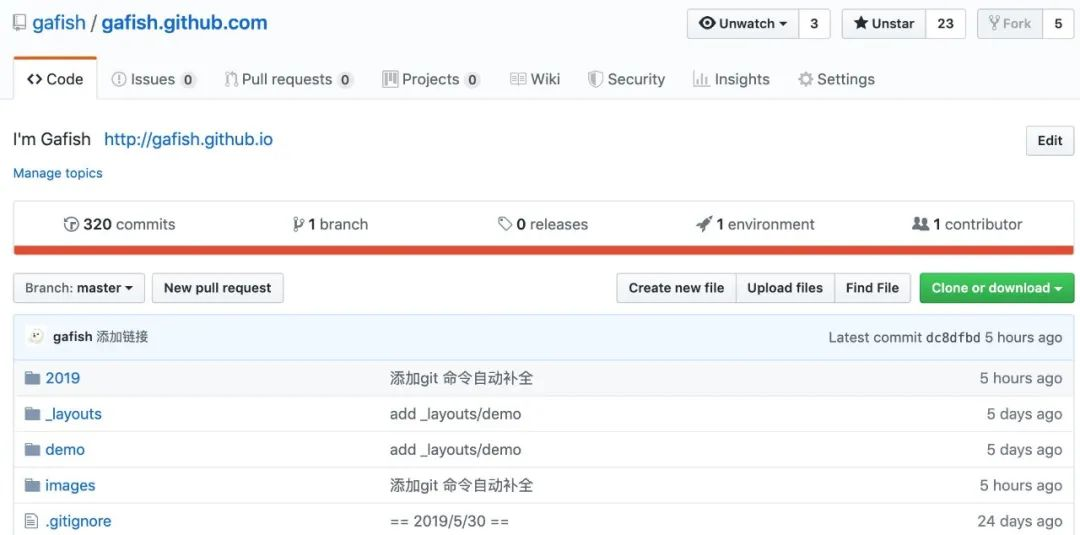Click the gafish avatar in latest commit row
The image size is (1080, 535).
tap(36, 337)
